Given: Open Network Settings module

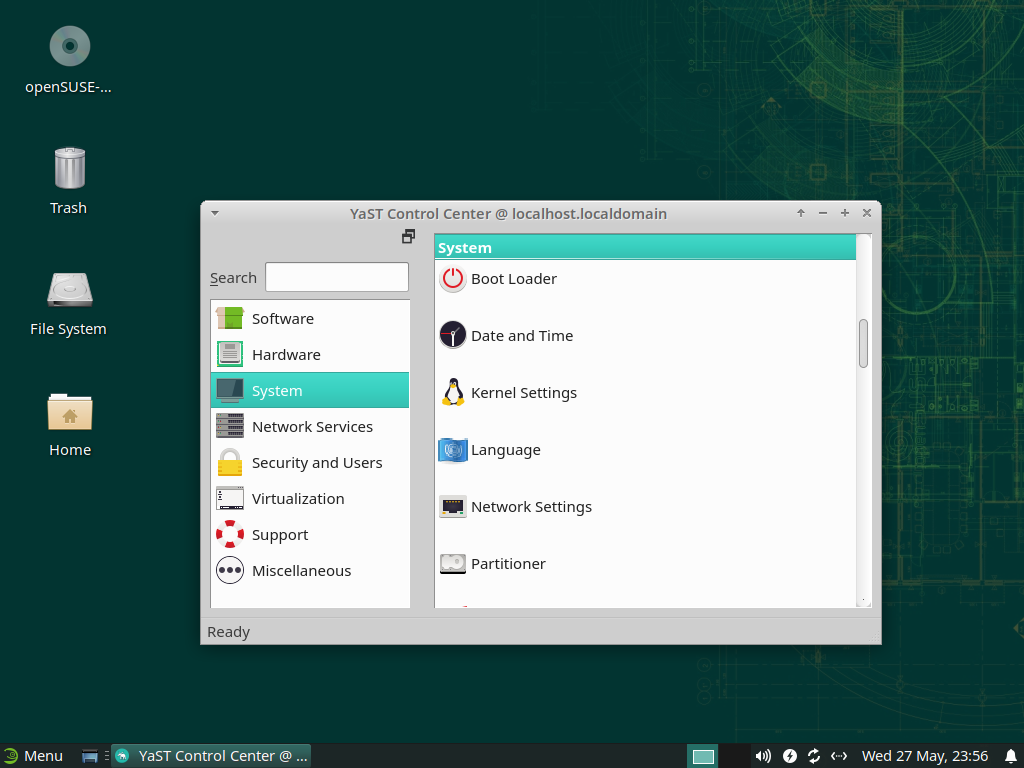Looking at the screenshot, I should 530,507.
